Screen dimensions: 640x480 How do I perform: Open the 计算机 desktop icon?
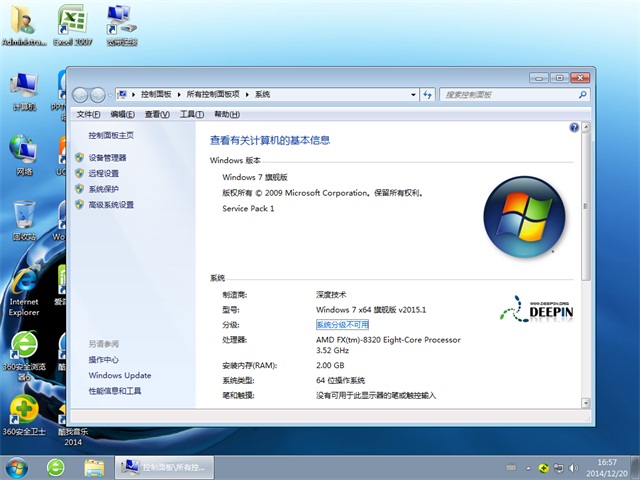point(24,92)
